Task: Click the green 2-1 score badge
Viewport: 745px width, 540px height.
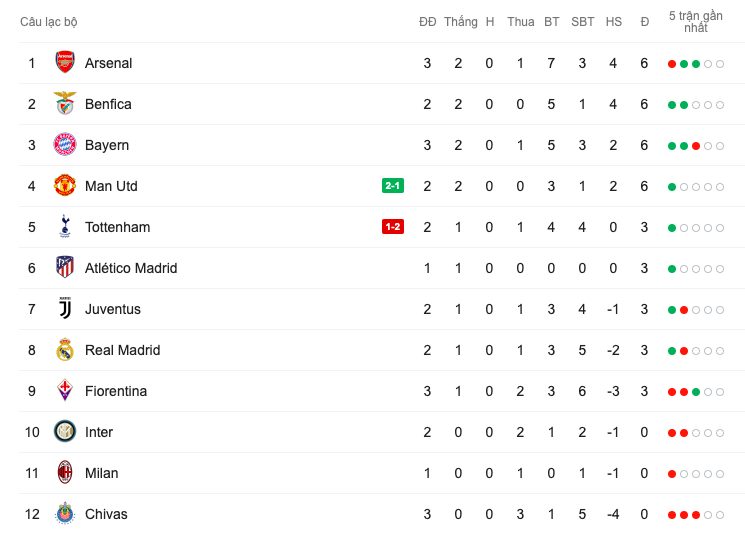Action: [x=392, y=186]
